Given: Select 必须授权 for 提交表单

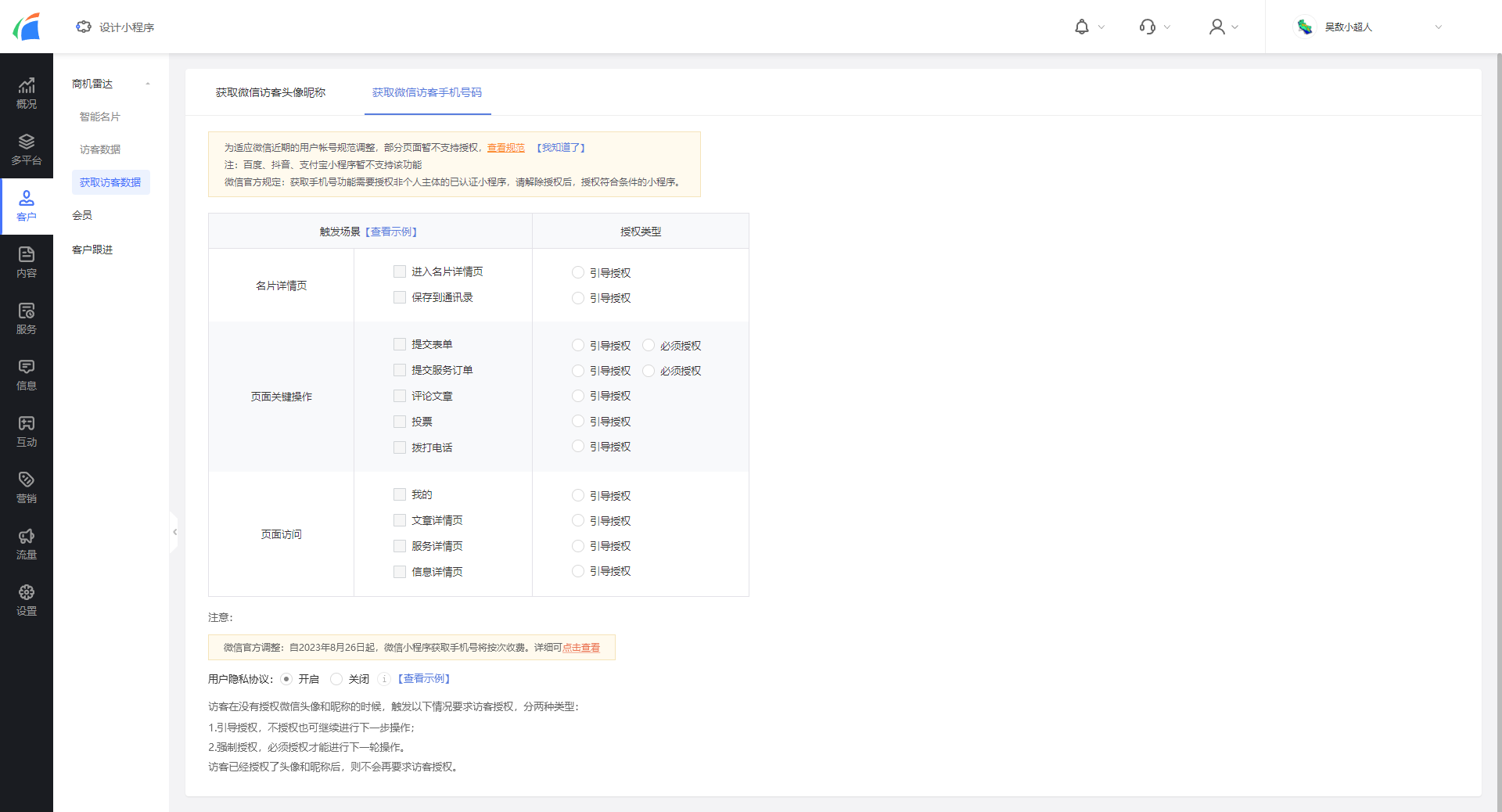Looking at the screenshot, I should pyautogui.click(x=649, y=345).
